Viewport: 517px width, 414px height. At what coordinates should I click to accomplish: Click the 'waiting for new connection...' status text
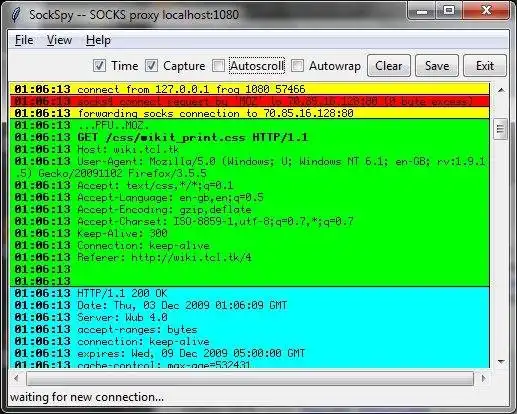[x=87, y=397]
